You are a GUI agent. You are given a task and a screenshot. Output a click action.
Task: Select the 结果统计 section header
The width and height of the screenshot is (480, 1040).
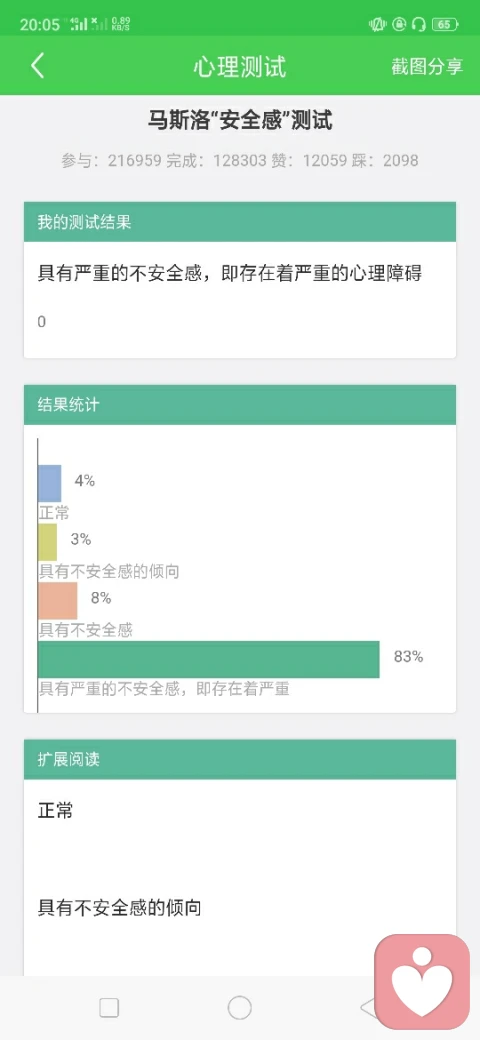coord(240,405)
